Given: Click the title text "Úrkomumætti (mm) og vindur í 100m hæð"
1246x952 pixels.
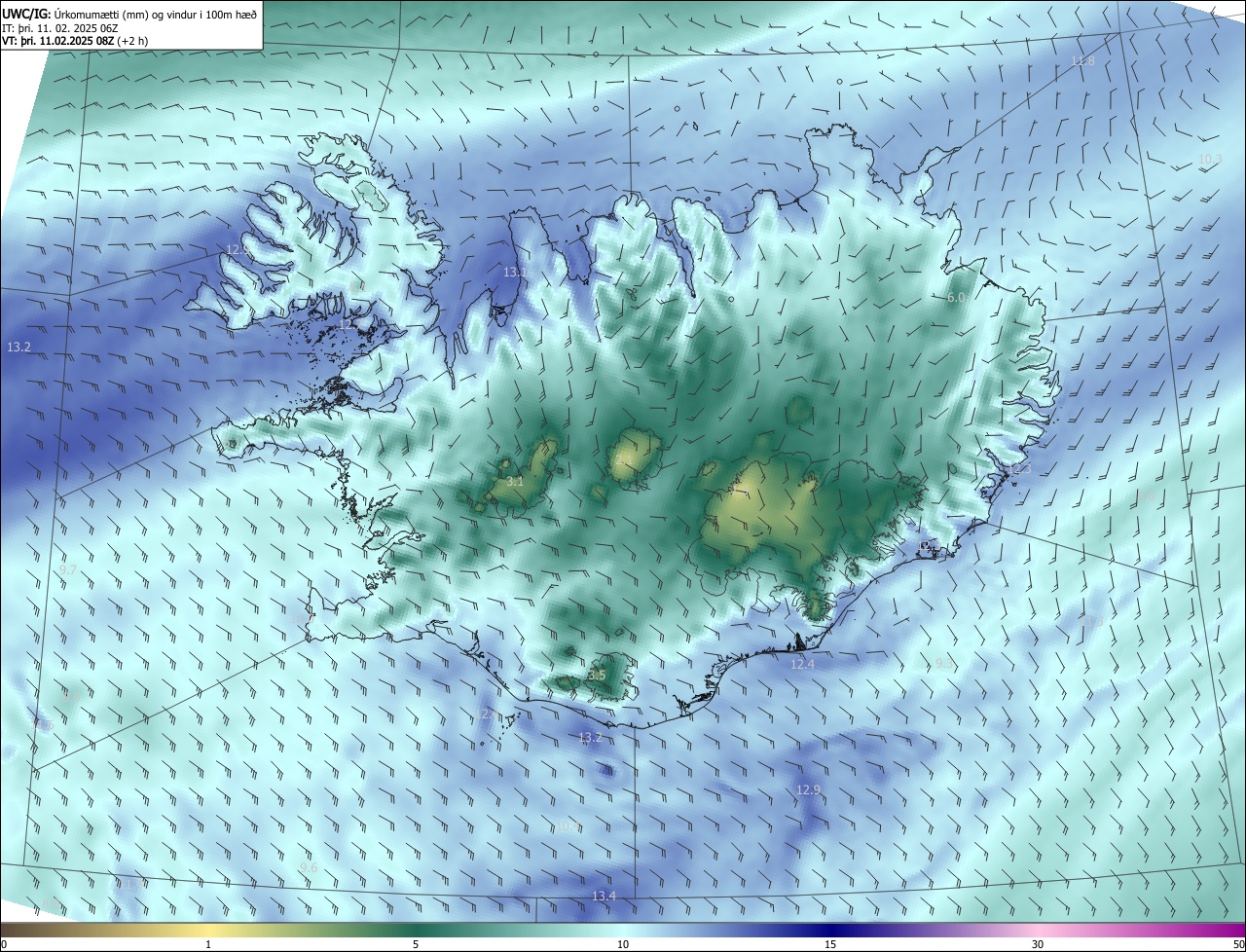Looking at the screenshot, I should tap(157, 15).
